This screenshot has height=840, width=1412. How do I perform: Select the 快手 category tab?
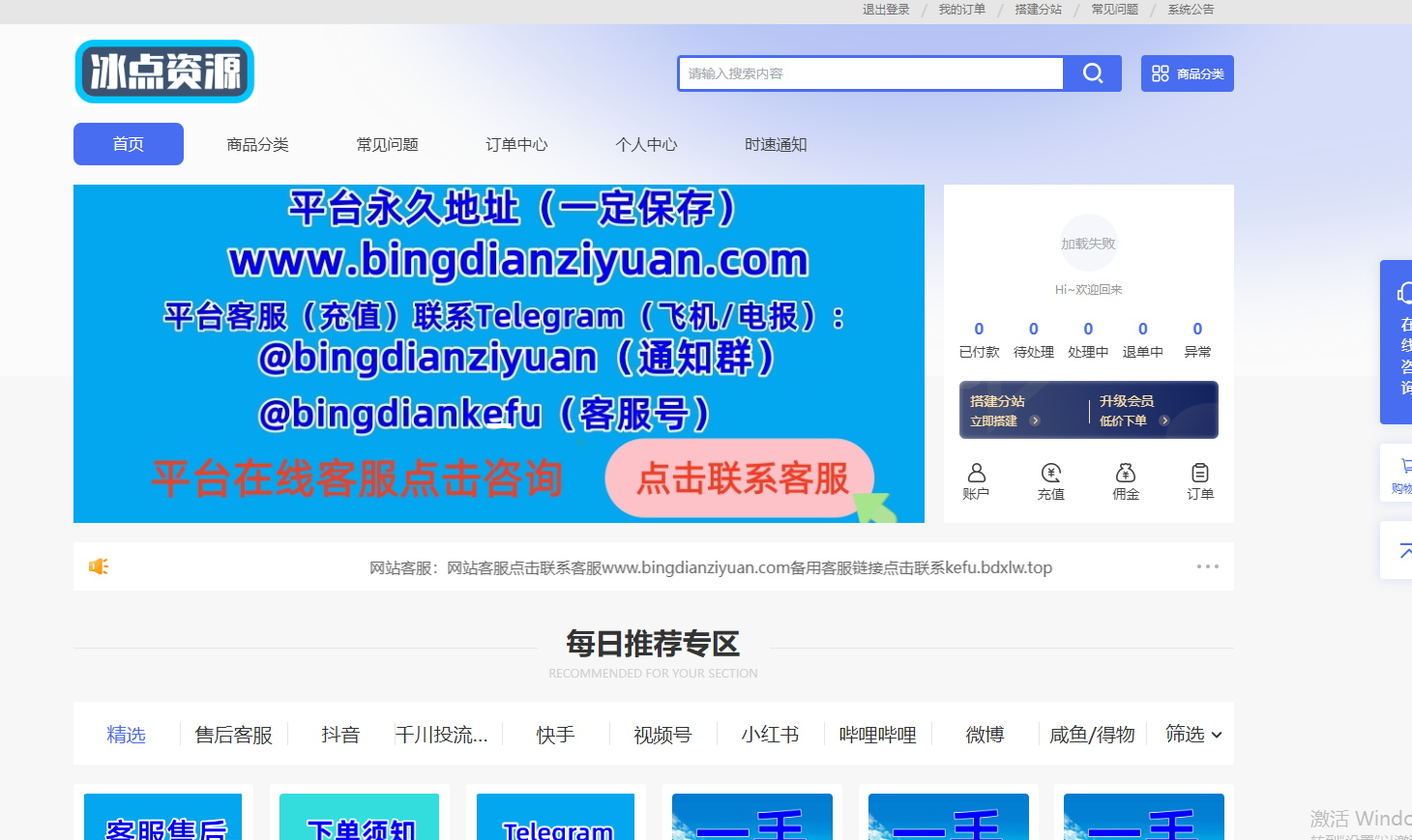pos(556,735)
